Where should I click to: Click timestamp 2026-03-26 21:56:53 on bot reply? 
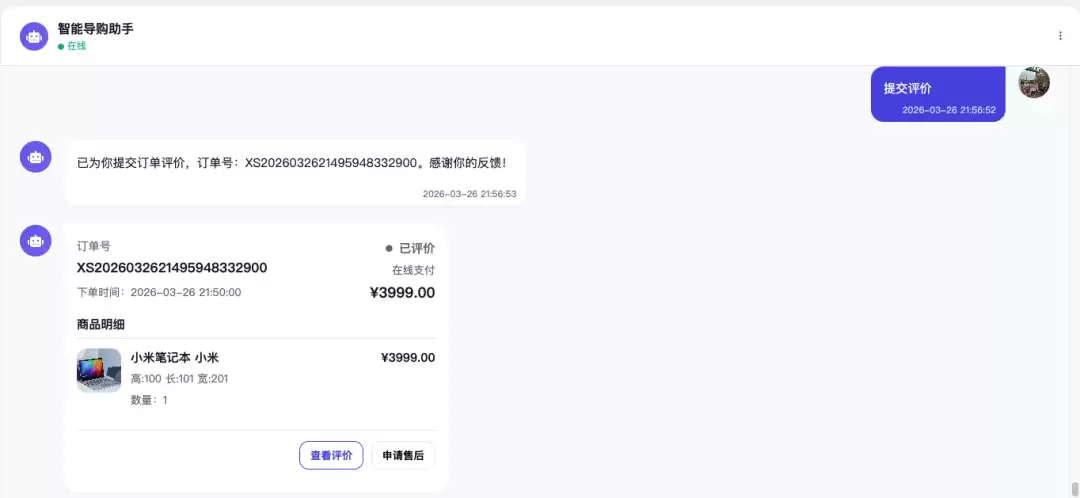(x=470, y=194)
